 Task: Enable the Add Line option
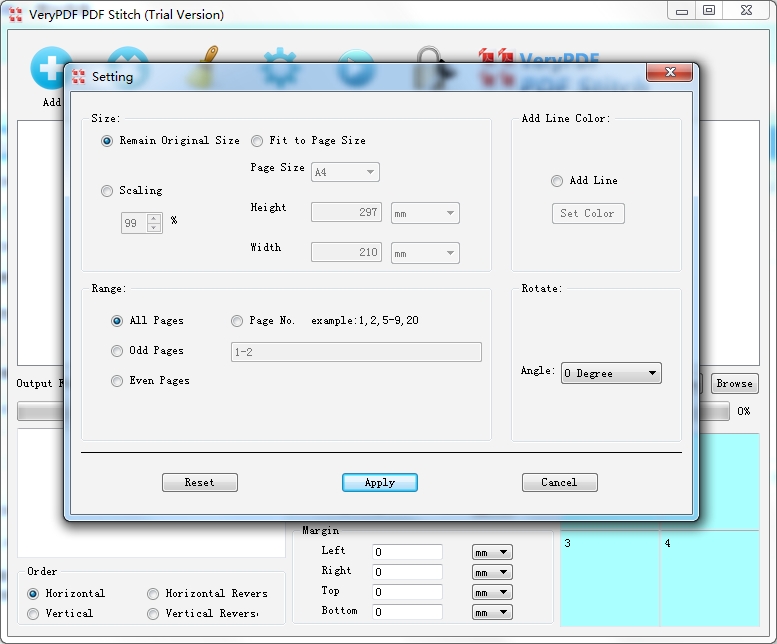click(x=557, y=181)
